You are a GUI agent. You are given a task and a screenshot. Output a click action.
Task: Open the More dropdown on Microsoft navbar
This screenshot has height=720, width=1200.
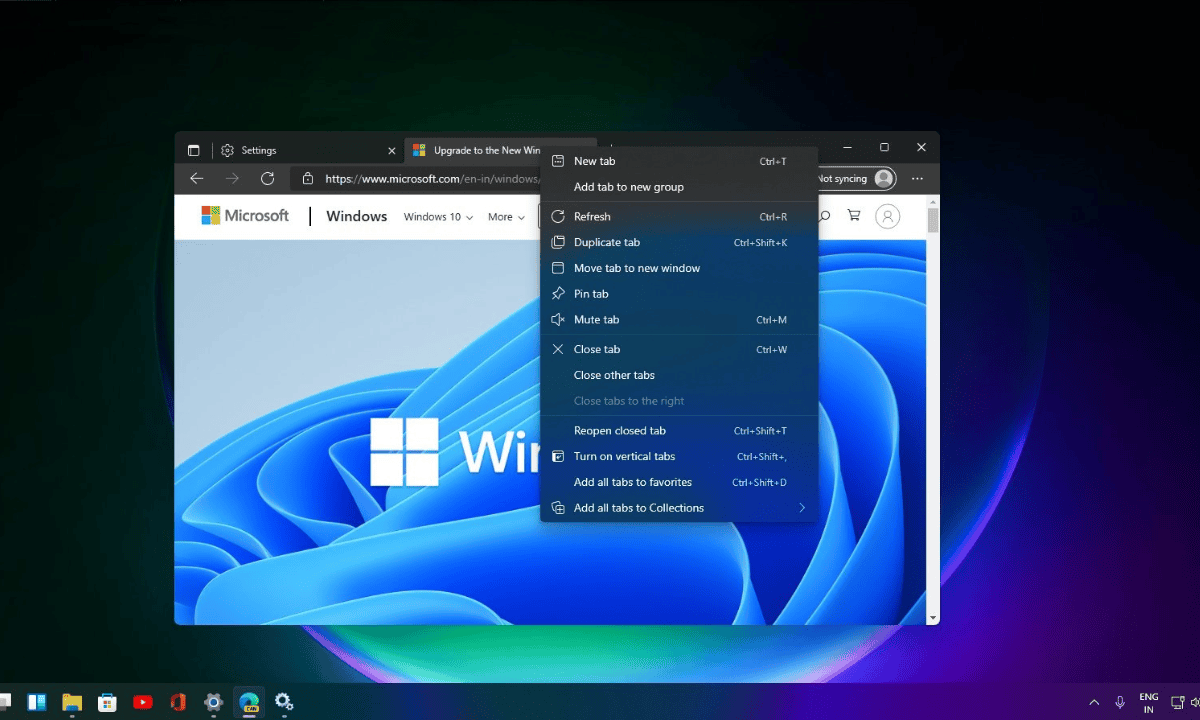pyautogui.click(x=505, y=216)
